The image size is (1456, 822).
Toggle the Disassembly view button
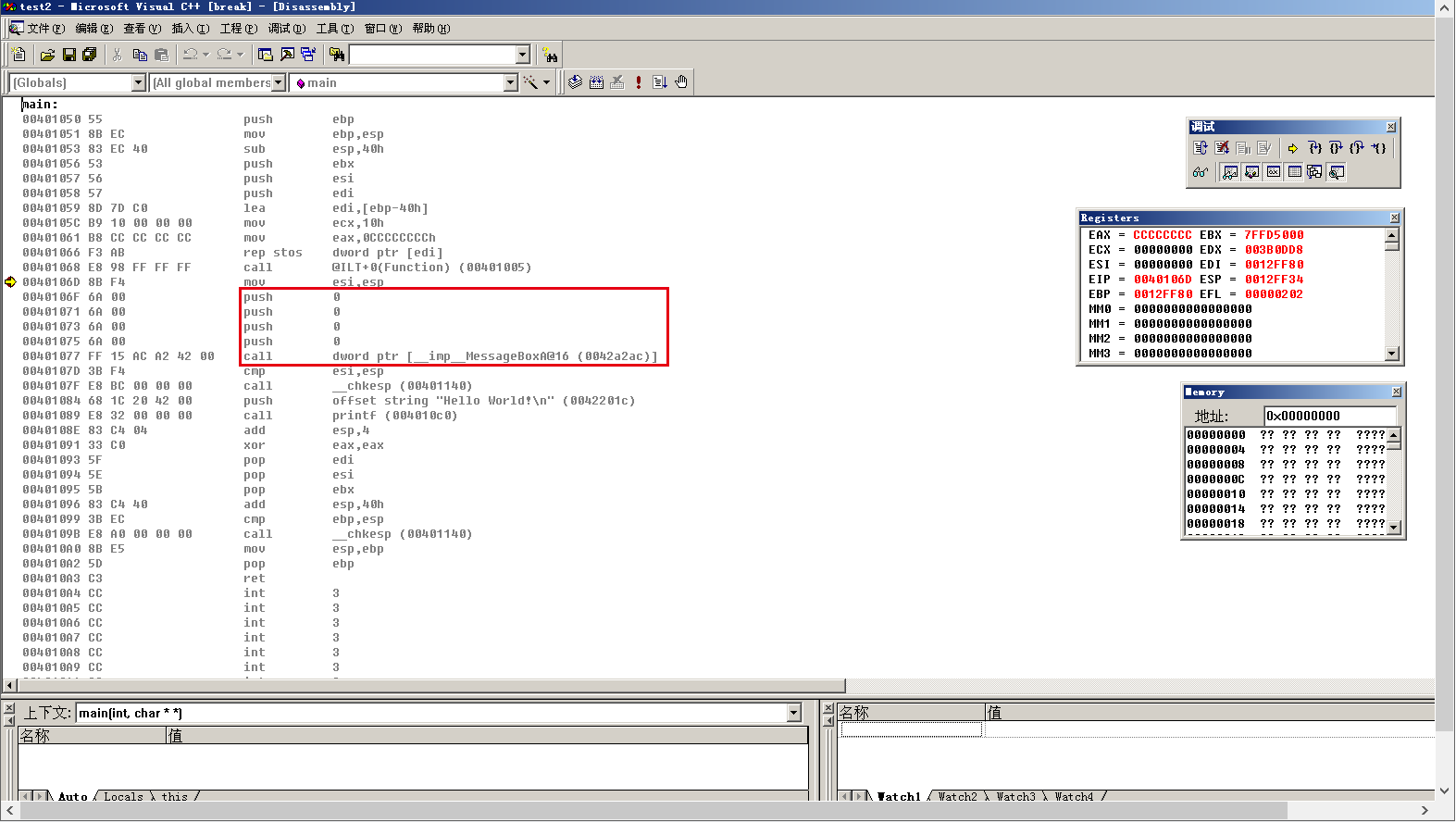pyautogui.click(x=1336, y=172)
